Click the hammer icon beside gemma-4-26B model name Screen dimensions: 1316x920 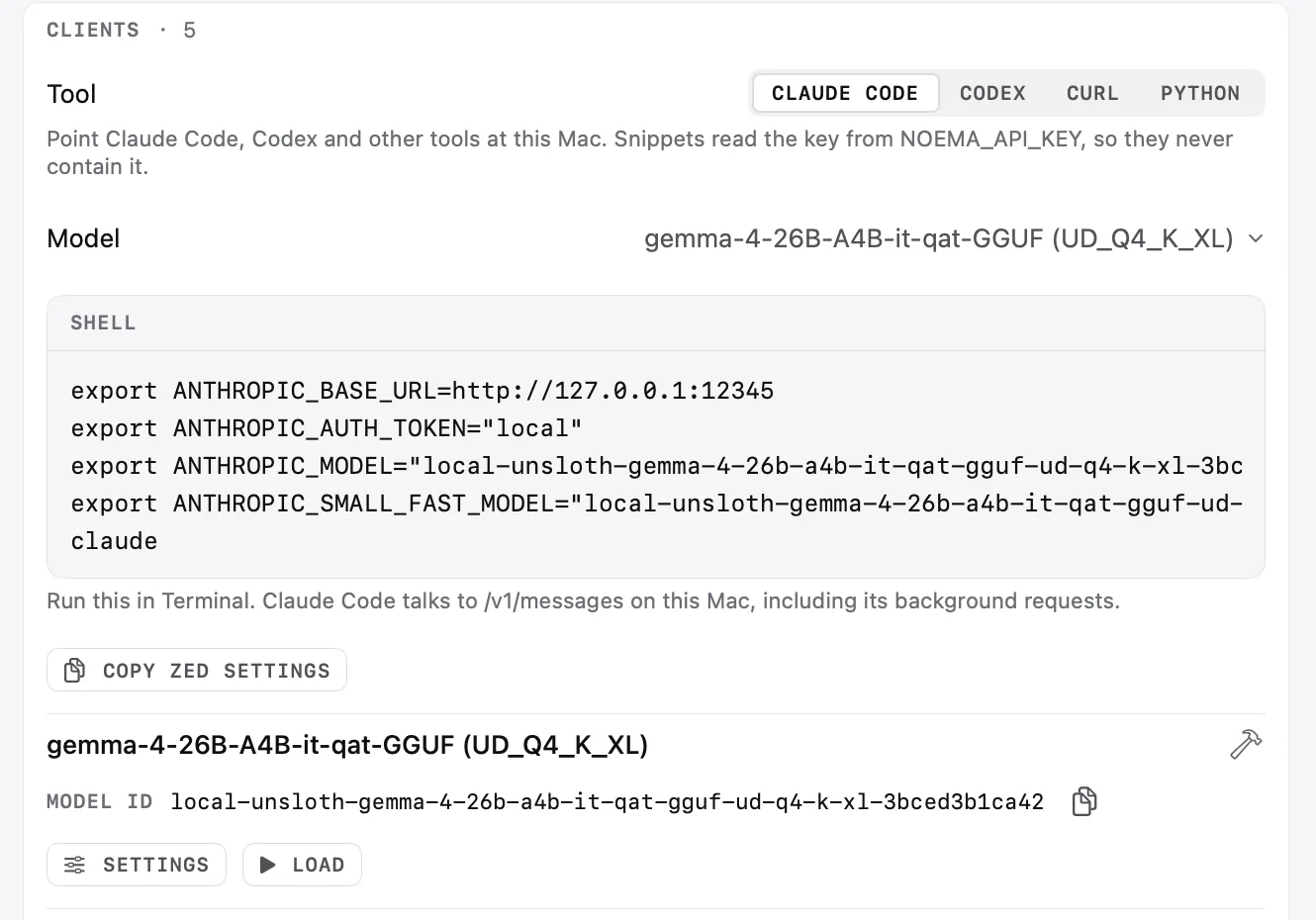pos(1246,744)
